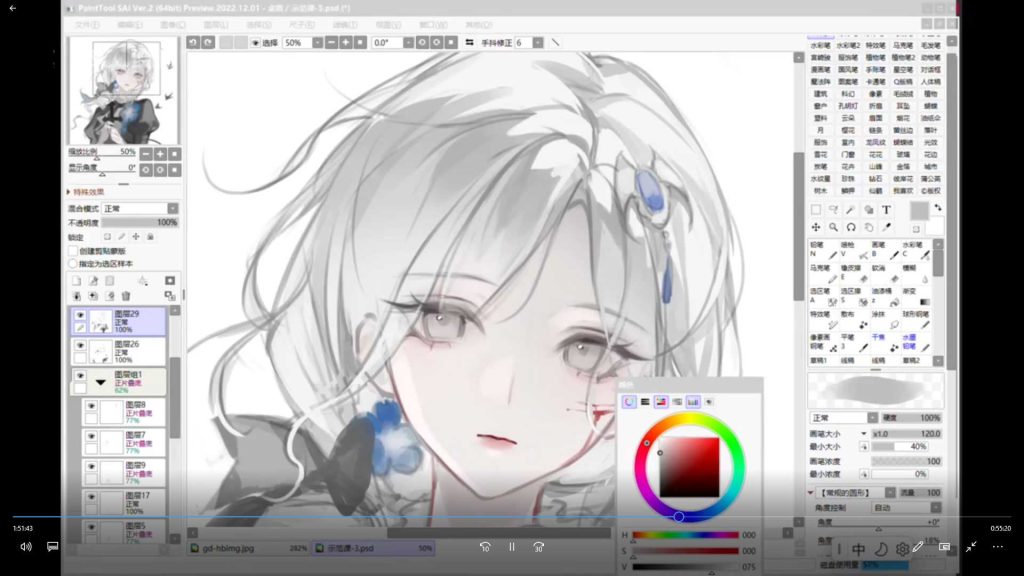Select the magic wand tool
The image size is (1024, 576).
click(850, 210)
